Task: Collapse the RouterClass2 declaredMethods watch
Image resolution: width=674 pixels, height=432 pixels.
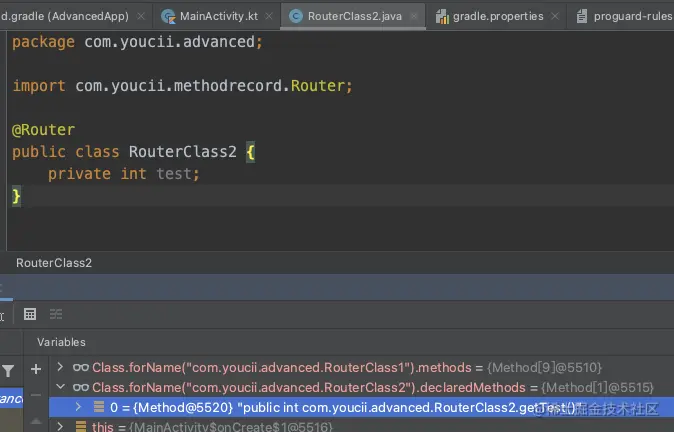Action: coord(60,387)
